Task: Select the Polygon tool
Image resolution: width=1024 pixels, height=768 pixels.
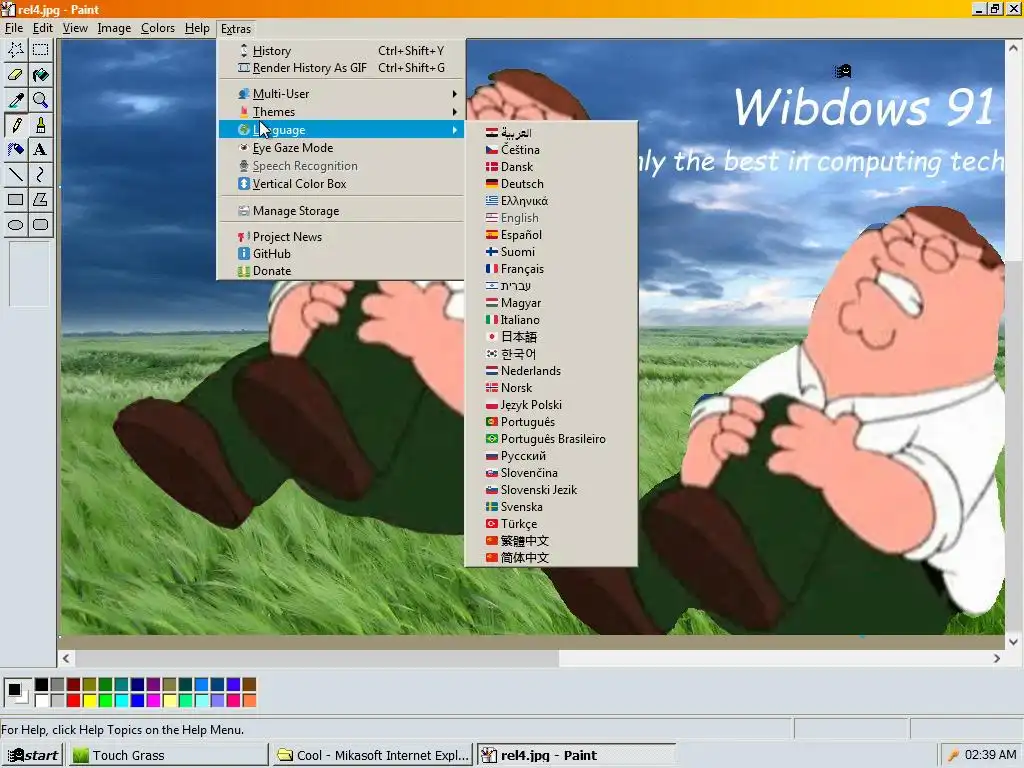Action: tap(40, 200)
